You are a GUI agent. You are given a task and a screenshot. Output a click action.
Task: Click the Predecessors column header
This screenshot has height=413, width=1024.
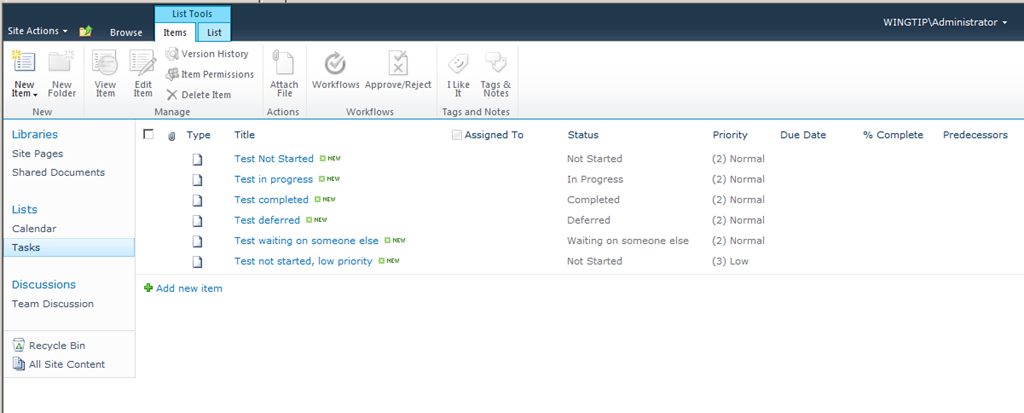[975, 135]
